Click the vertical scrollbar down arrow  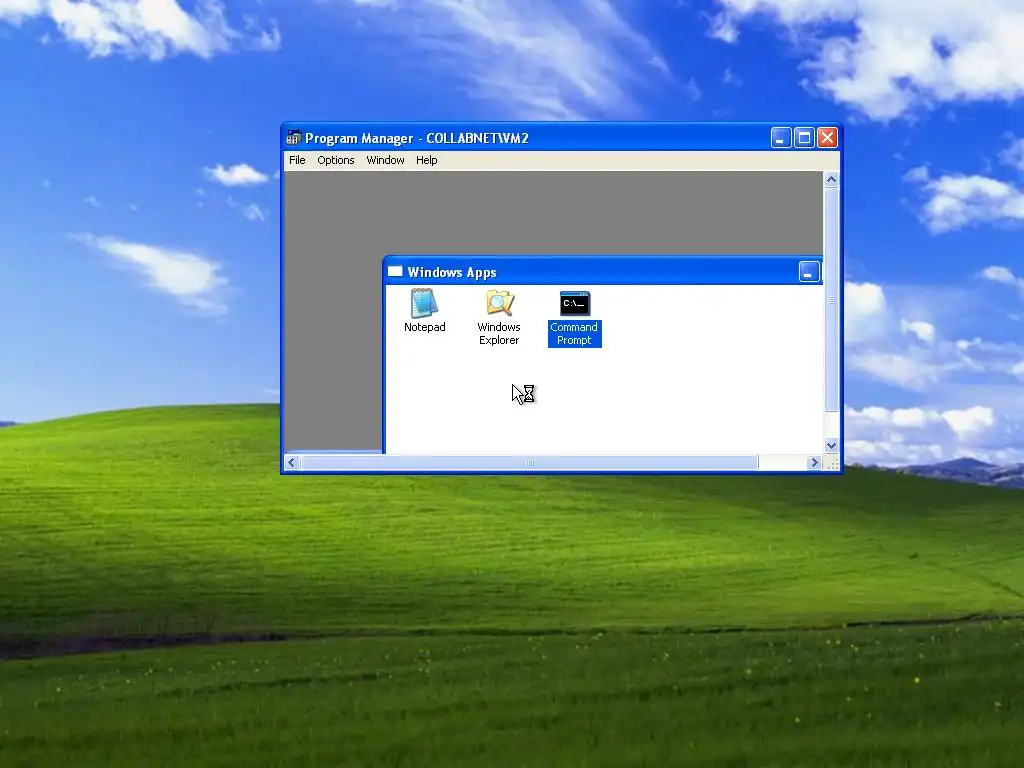click(831, 445)
